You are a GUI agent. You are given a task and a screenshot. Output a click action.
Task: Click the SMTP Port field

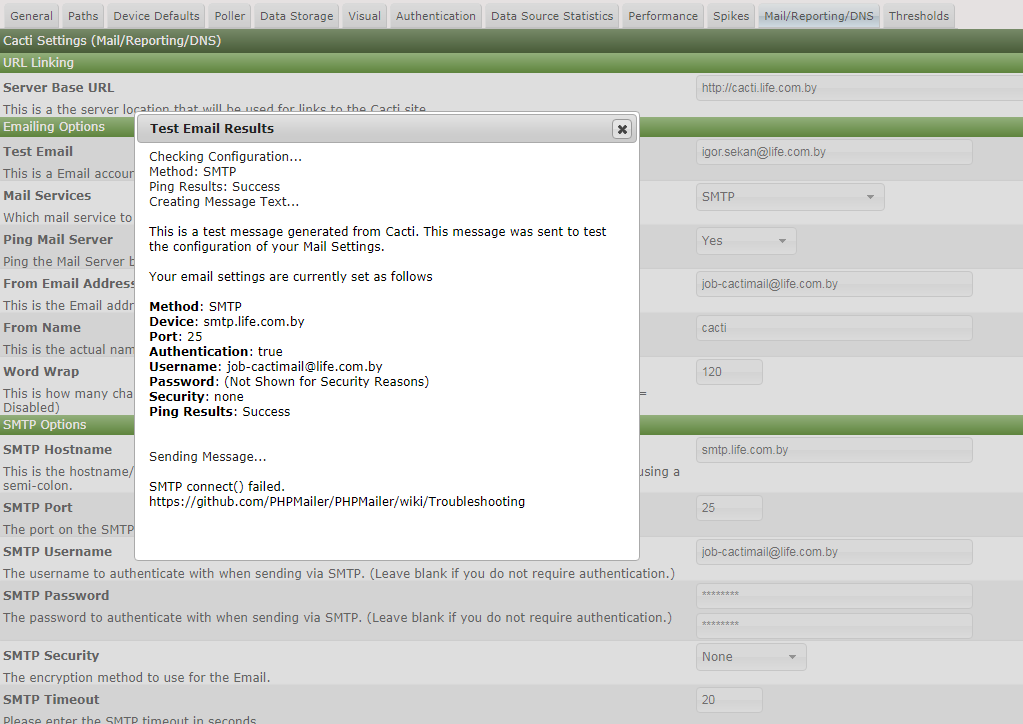point(729,508)
